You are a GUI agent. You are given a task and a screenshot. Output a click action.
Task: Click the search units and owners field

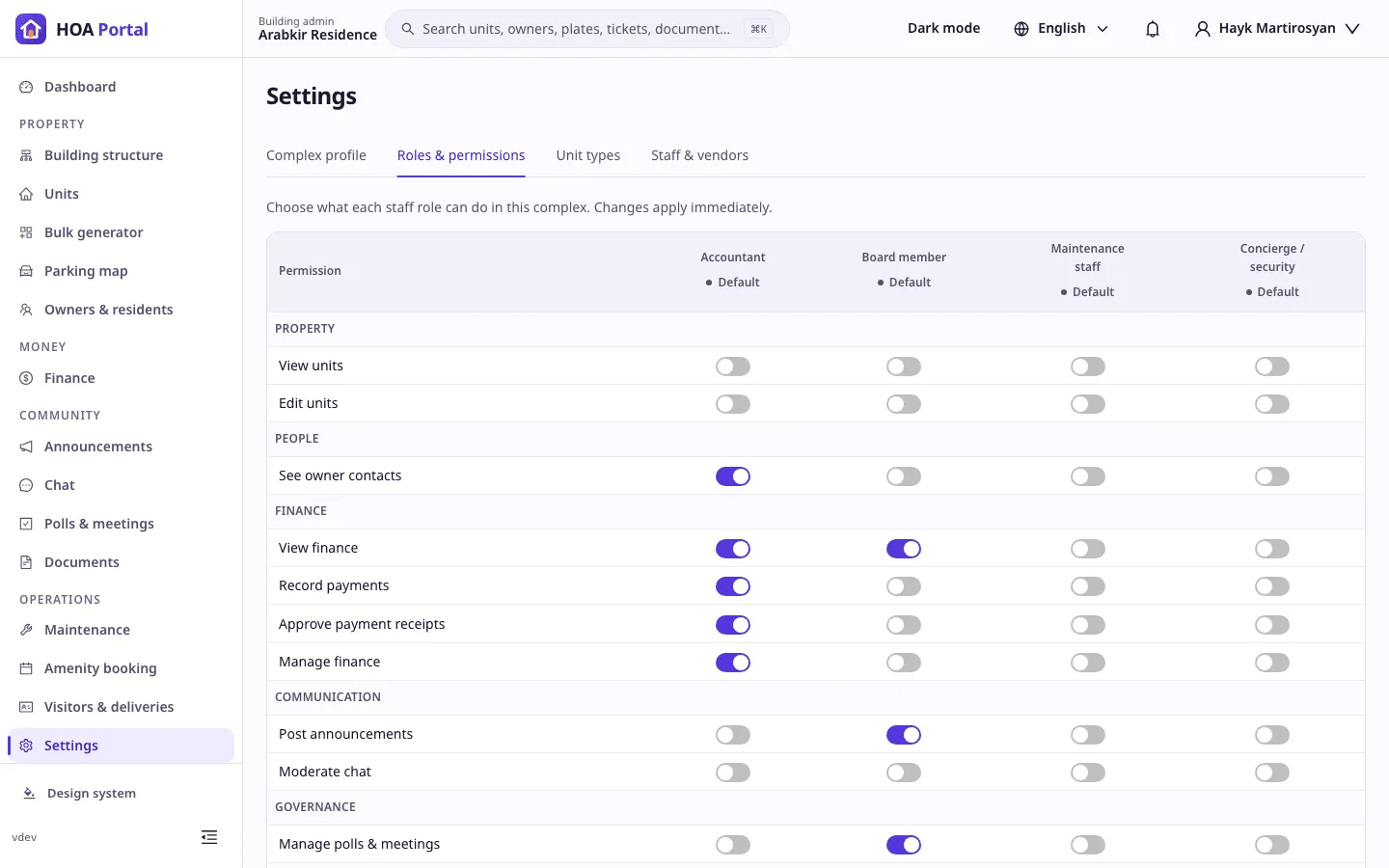click(587, 29)
